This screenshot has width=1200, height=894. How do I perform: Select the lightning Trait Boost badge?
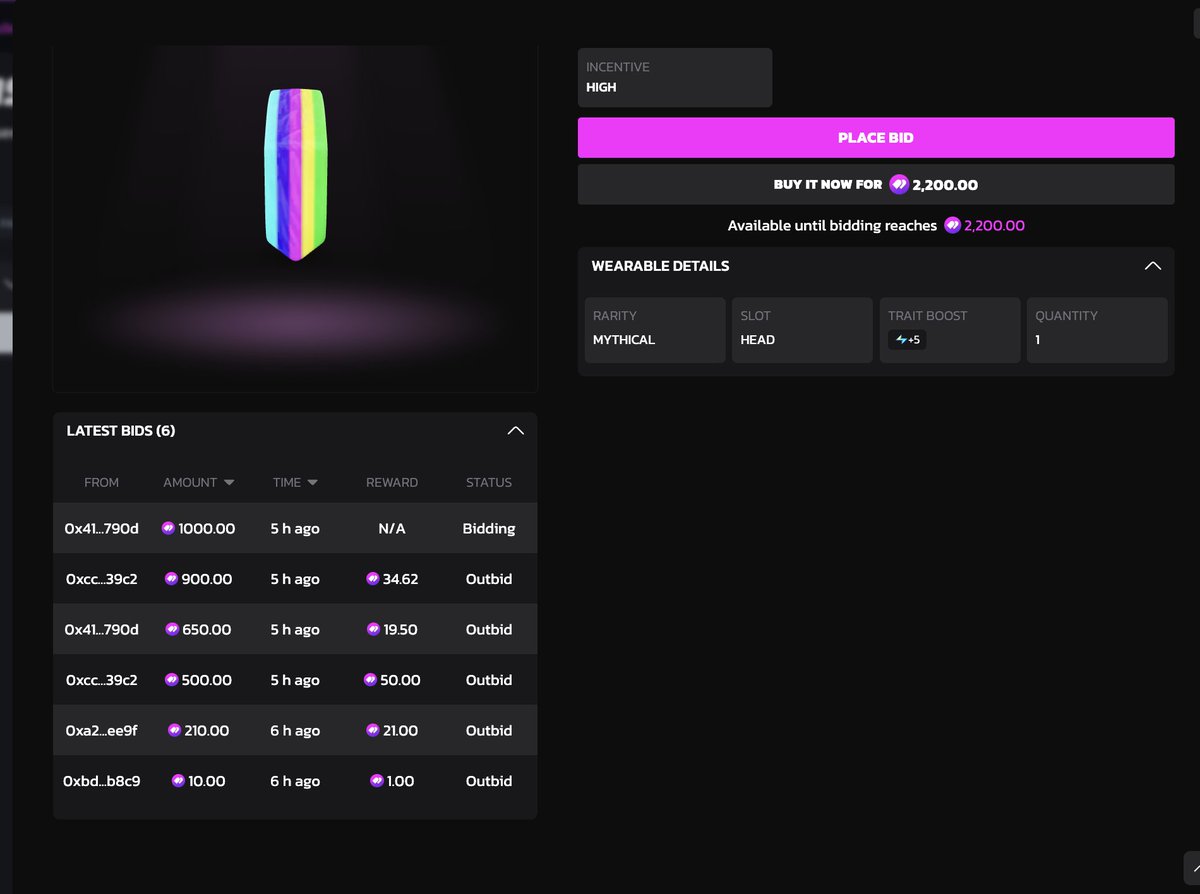click(x=907, y=339)
